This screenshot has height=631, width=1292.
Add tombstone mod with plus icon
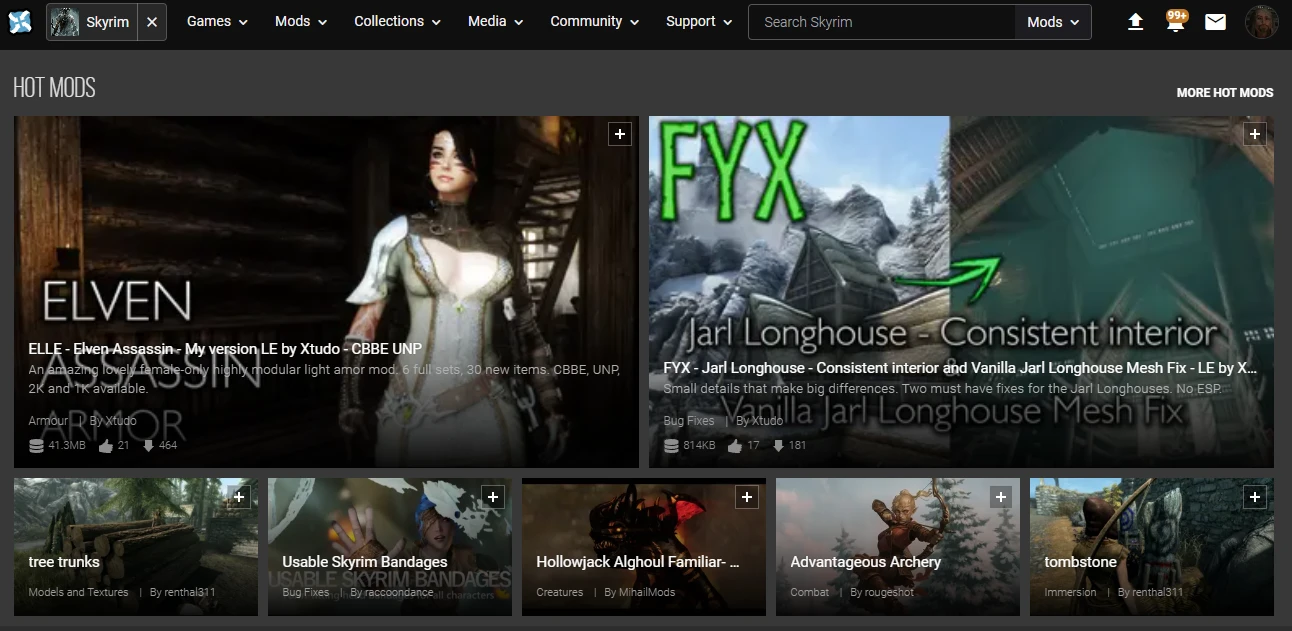(x=1255, y=496)
